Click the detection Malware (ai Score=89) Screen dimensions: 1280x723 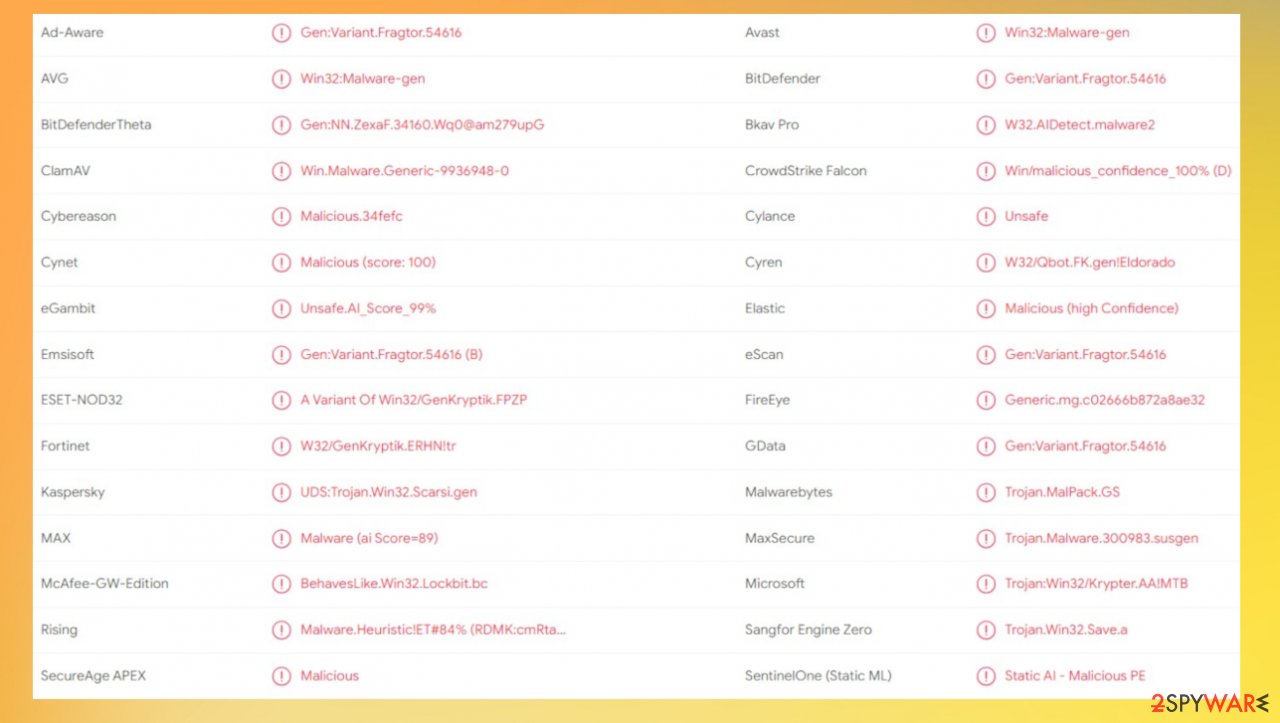[x=369, y=538]
